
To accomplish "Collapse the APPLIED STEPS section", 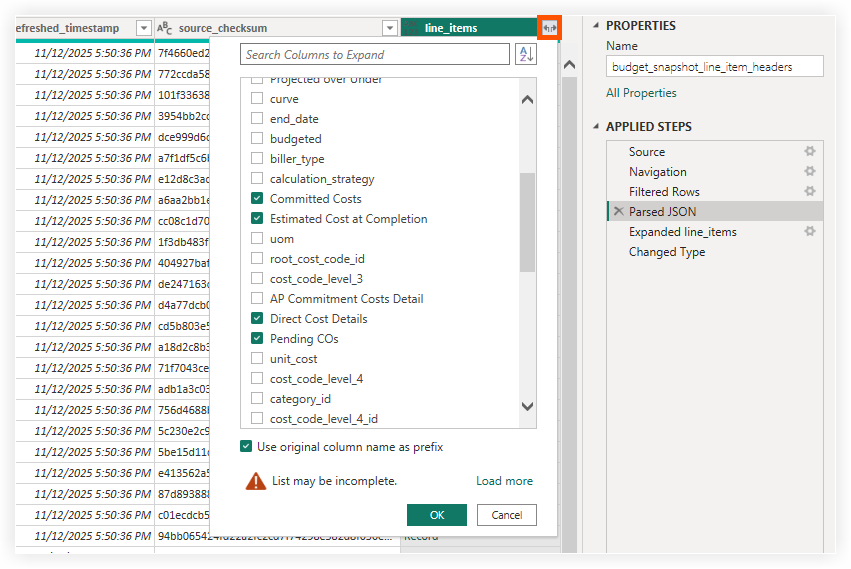I will click(x=596, y=126).
